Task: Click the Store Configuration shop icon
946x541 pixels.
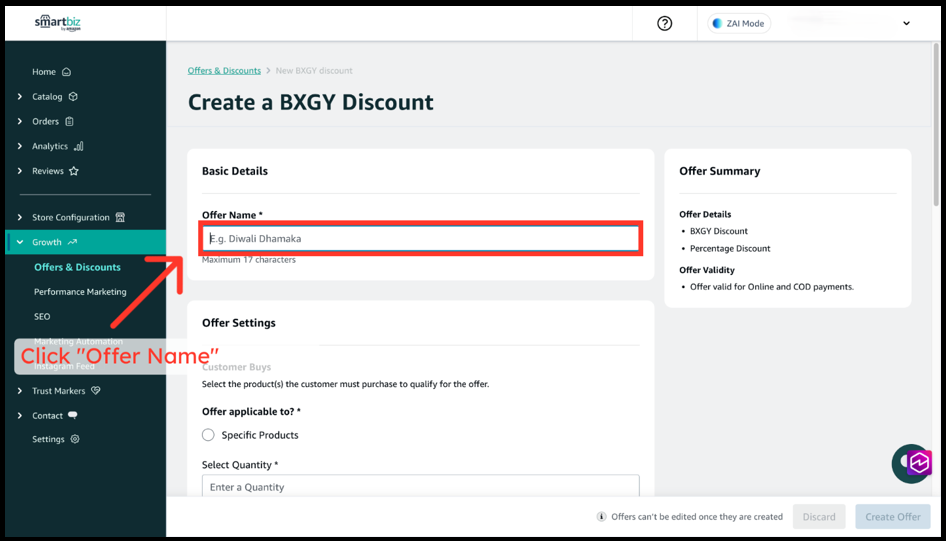Action: tap(120, 217)
